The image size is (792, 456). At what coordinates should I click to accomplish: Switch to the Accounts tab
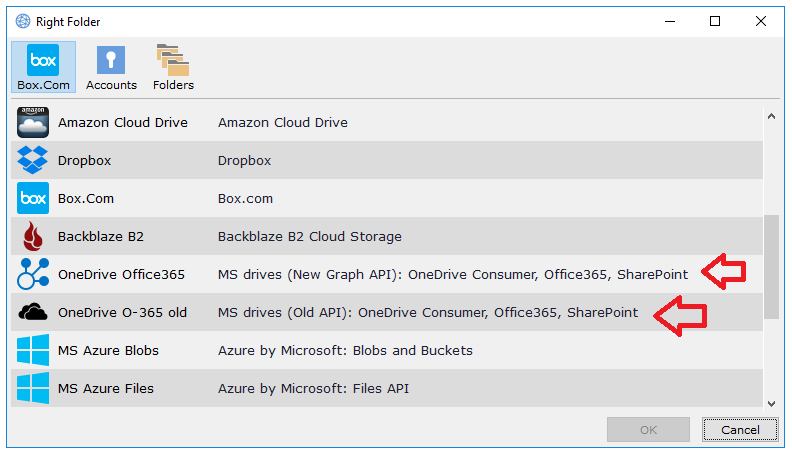point(111,67)
